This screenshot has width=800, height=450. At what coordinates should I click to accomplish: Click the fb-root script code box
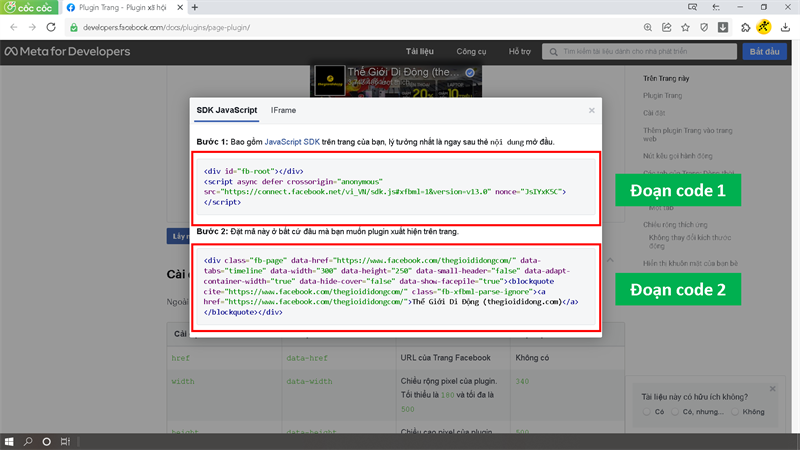point(396,187)
